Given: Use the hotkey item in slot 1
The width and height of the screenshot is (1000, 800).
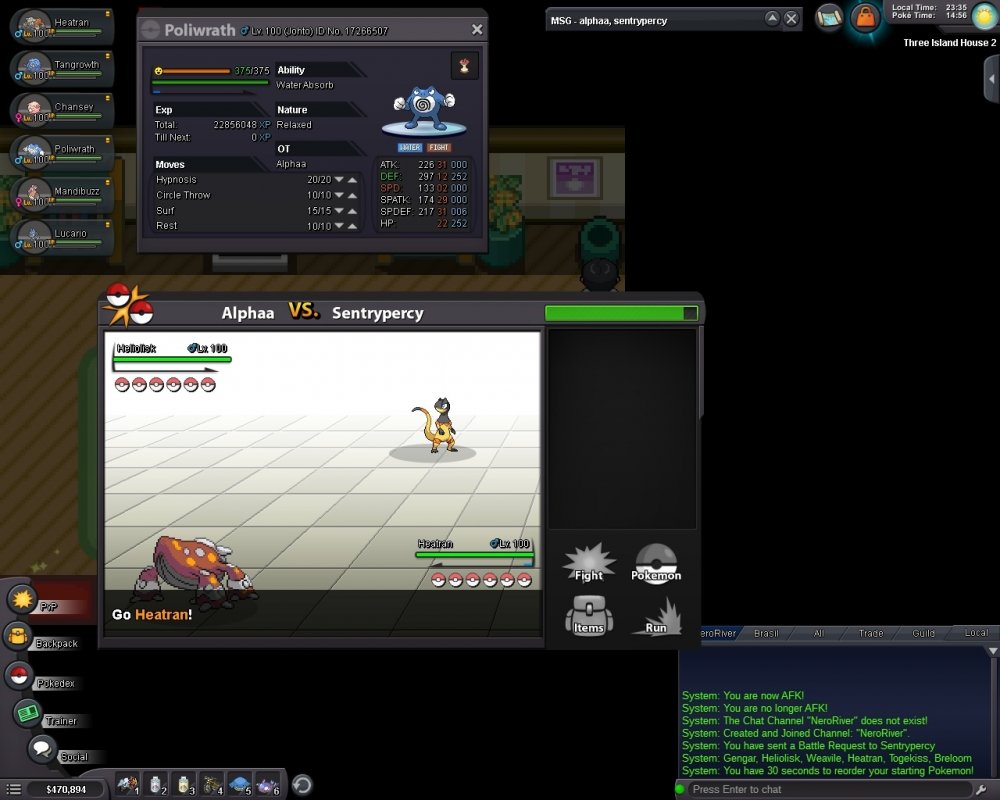Looking at the screenshot, I should pyautogui.click(x=128, y=785).
